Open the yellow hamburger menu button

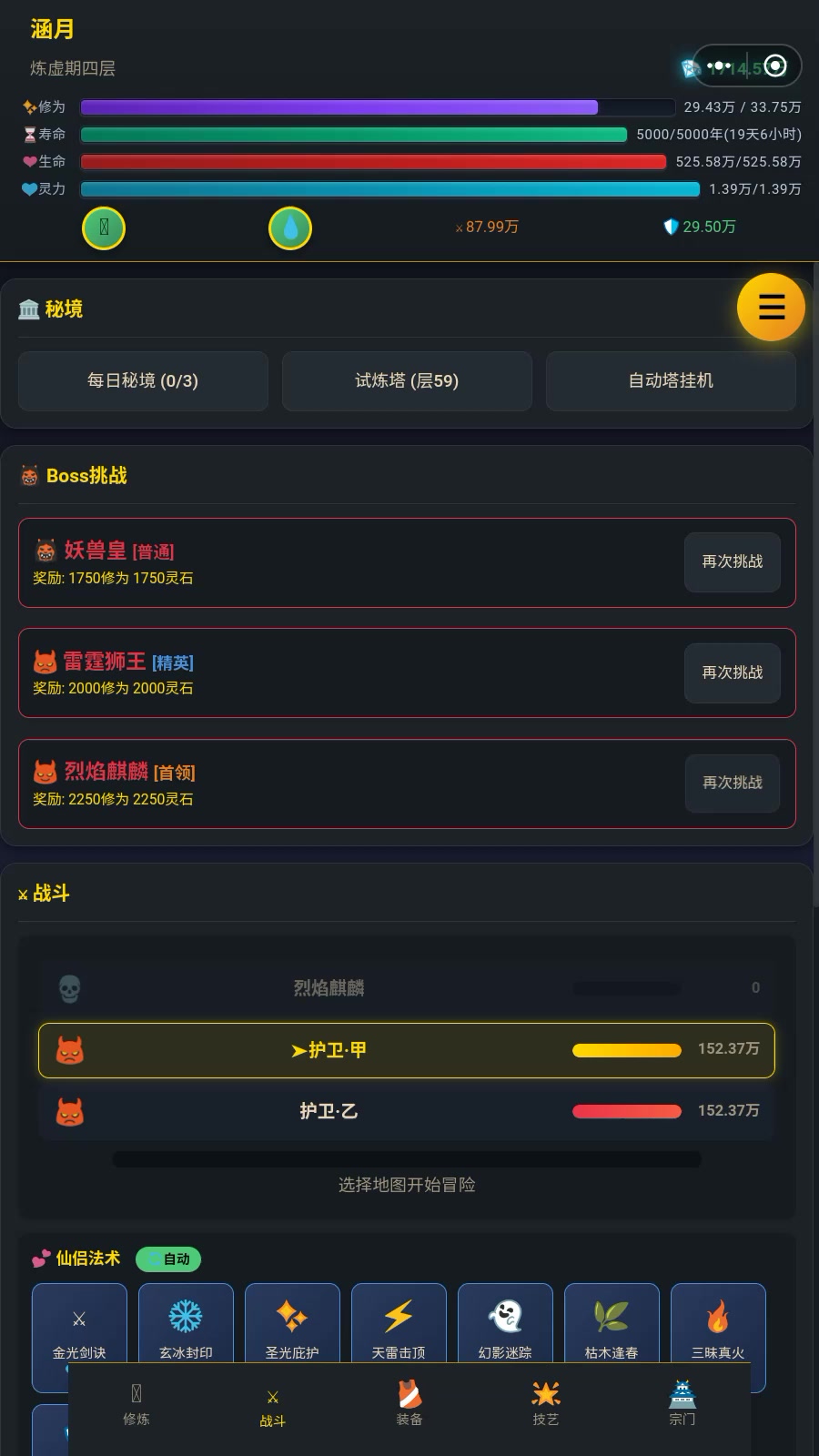tap(771, 308)
